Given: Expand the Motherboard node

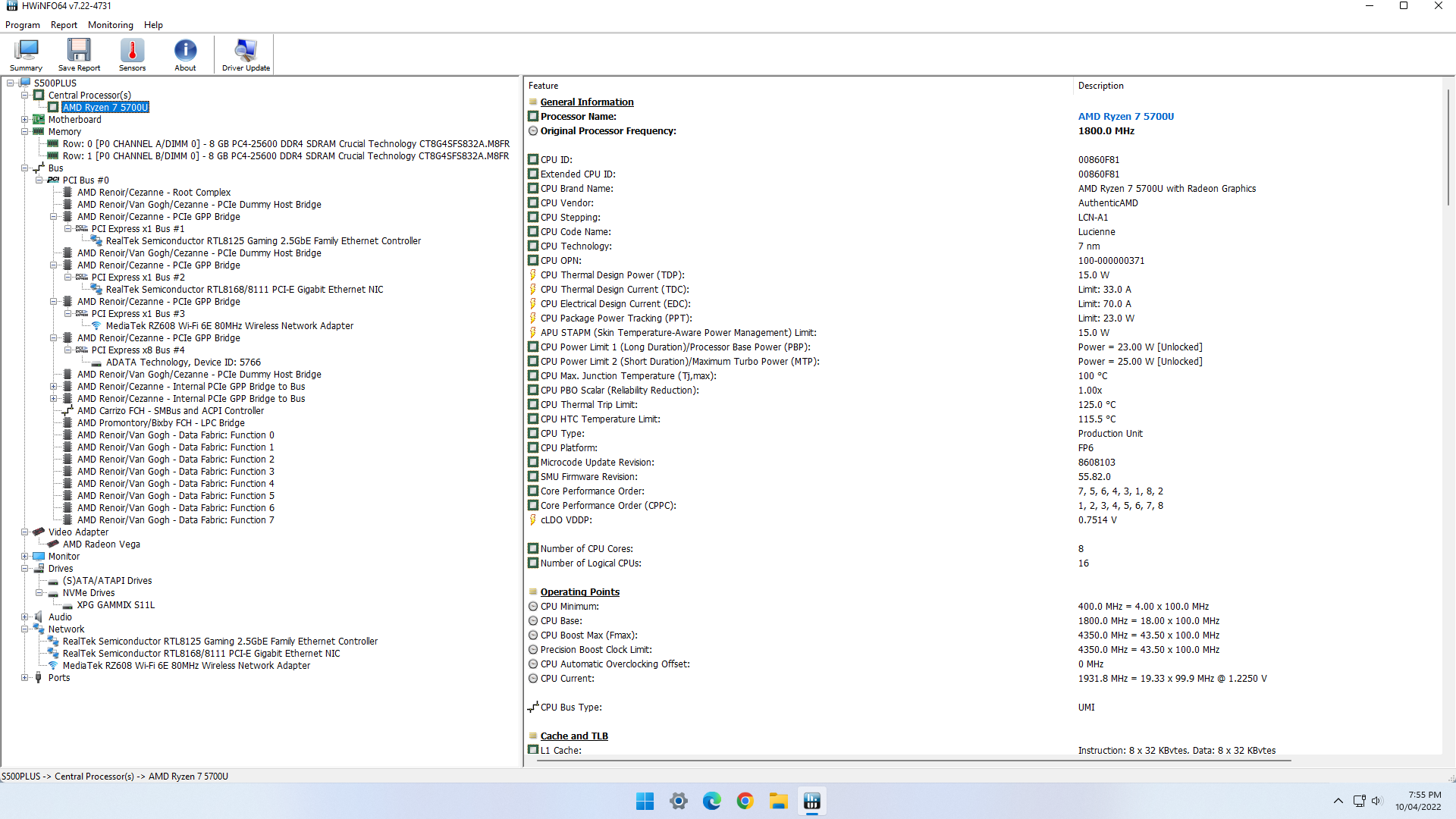Looking at the screenshot, I should point(25,120).
